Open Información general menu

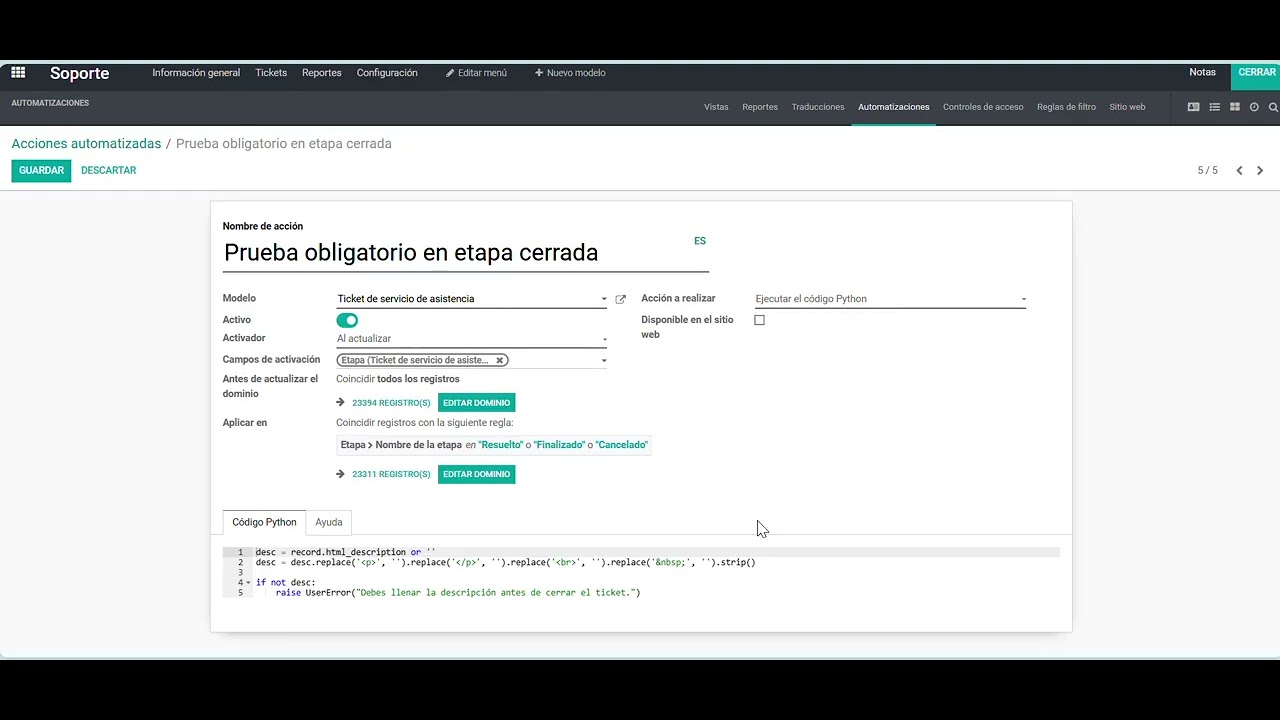(196, 73)
